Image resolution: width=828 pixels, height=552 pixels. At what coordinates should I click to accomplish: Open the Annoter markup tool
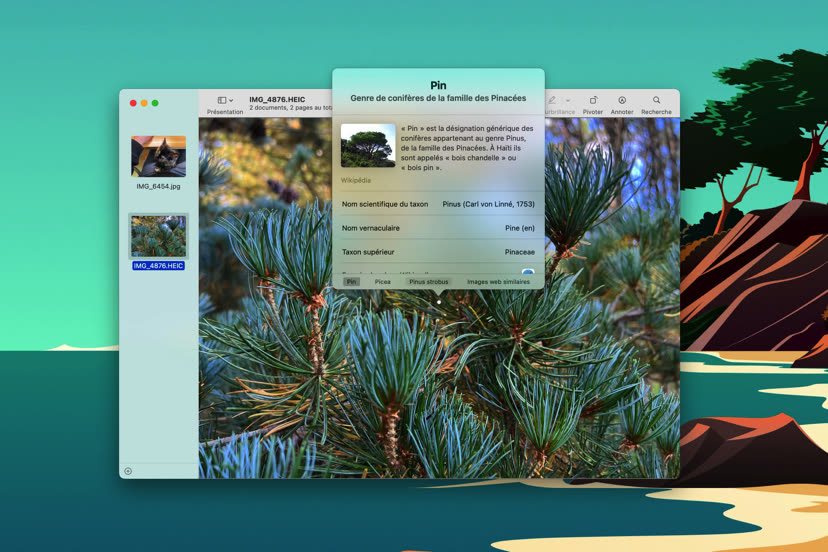pos(622,100)
